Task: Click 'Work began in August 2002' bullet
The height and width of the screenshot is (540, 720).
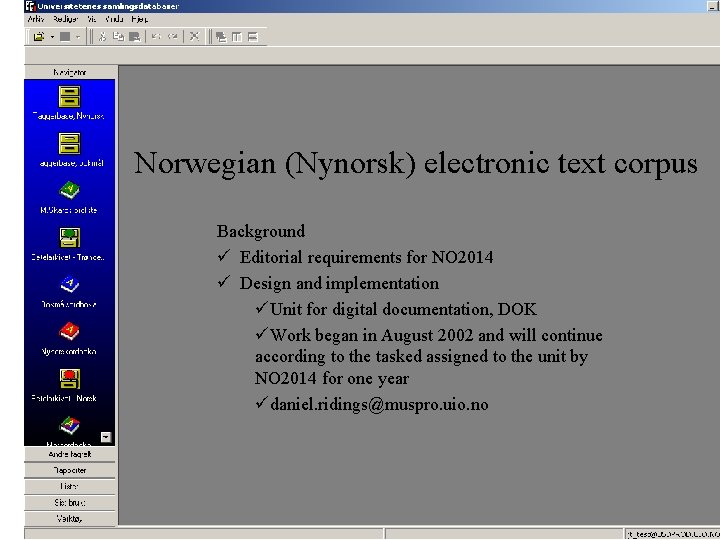Action: [x=428, y=357]
